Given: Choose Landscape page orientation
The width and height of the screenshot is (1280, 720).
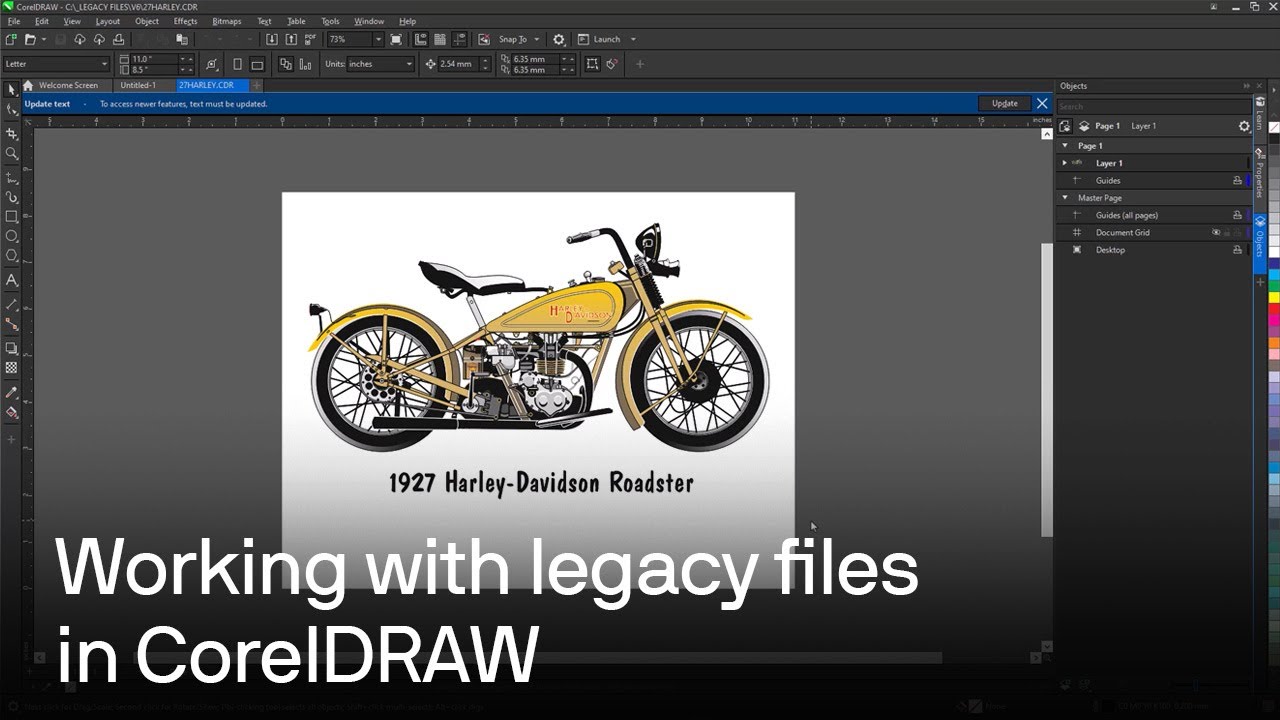Looking at the screenshot, I should (257, 64).
